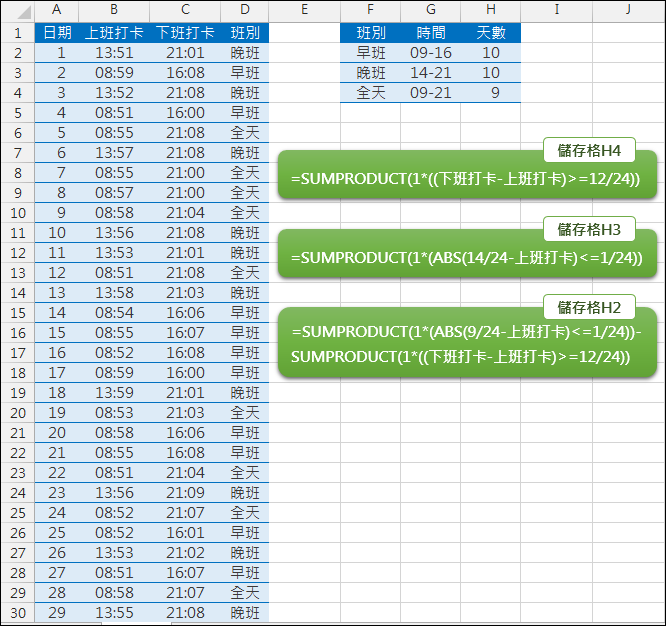The height and width of the screenshot is (626, 666).
Task: Select clock-out cell 16:07 in row 16
Action: pos(185,333)
